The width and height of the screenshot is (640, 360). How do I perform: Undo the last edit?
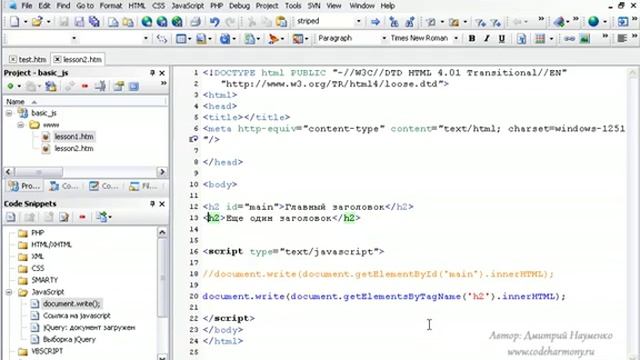click(x=215, y=22)
